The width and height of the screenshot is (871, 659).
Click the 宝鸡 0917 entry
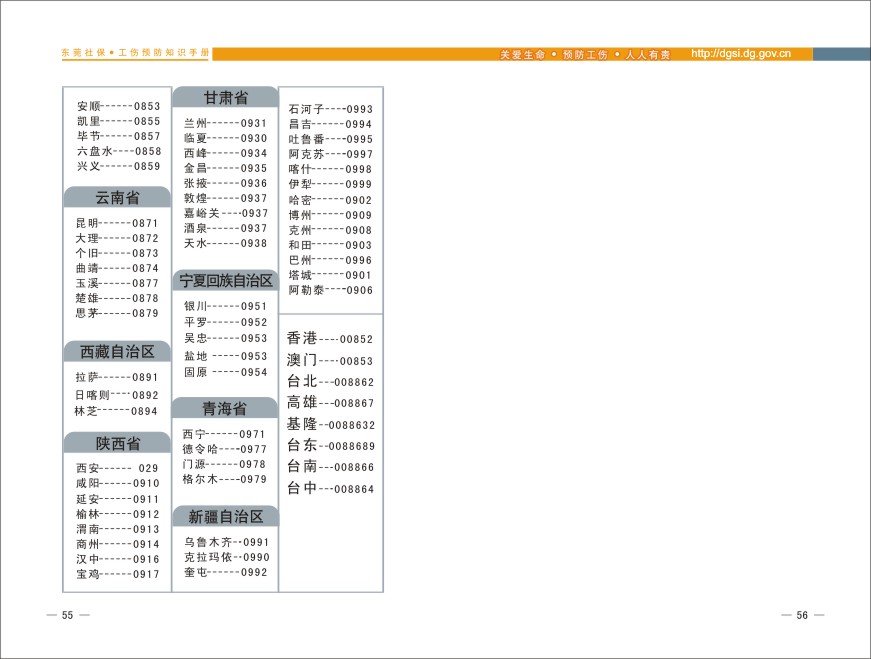click(118, 575)
